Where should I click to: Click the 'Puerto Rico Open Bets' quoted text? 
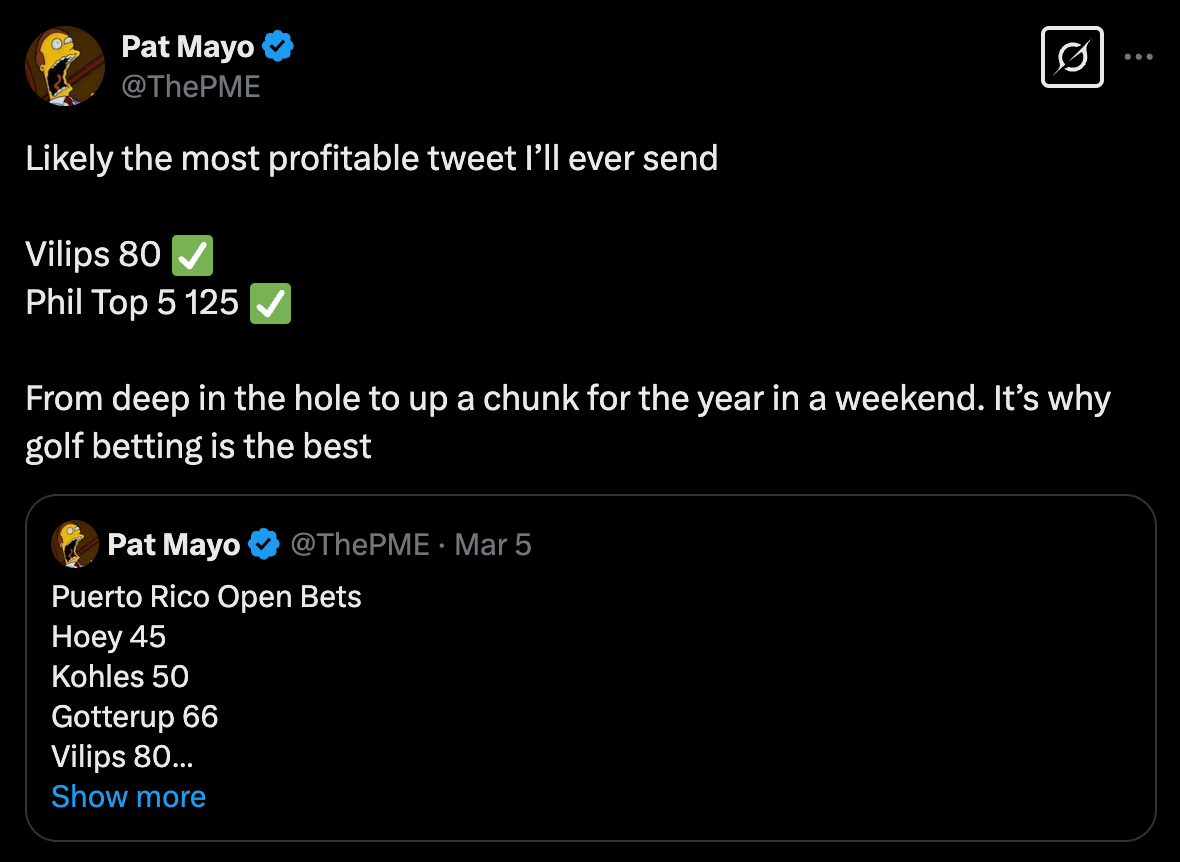[206, 597]
